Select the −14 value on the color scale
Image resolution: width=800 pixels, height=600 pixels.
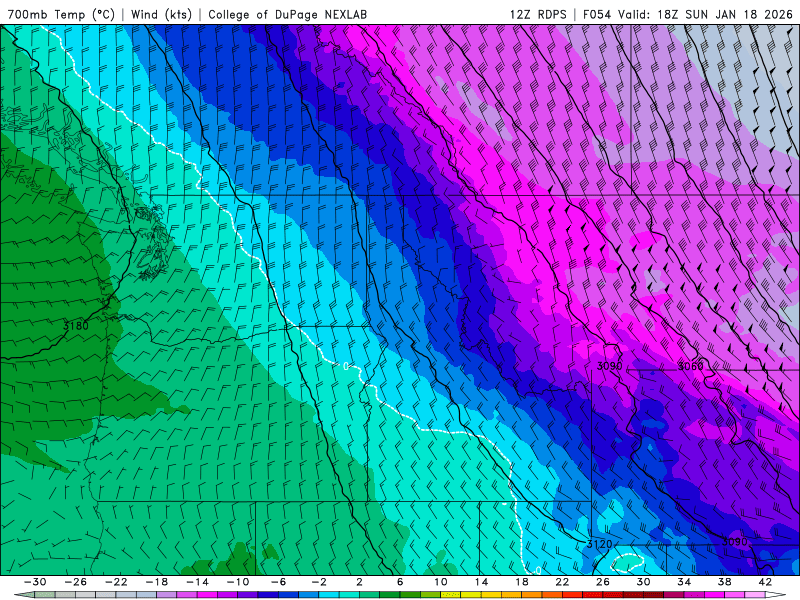click(197, 582)
